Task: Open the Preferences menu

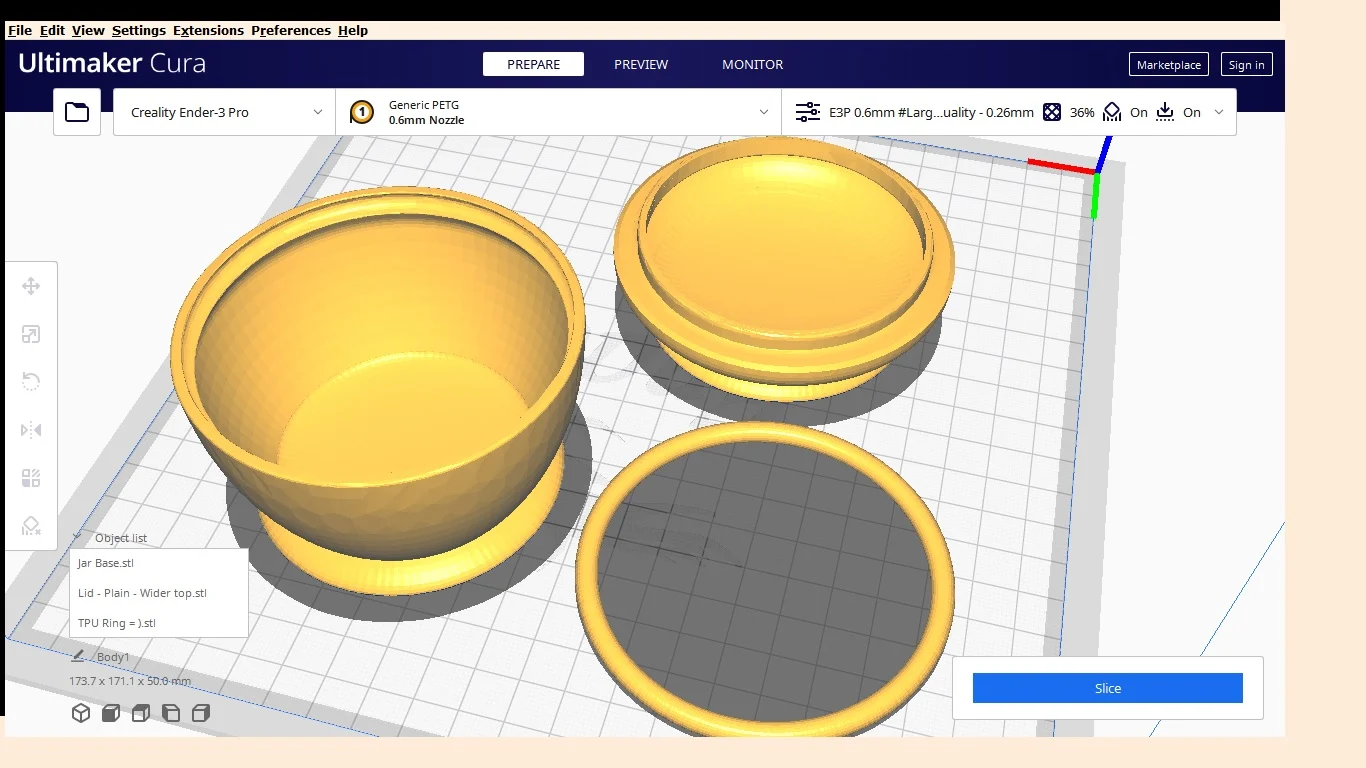Action: pos(291,30)
